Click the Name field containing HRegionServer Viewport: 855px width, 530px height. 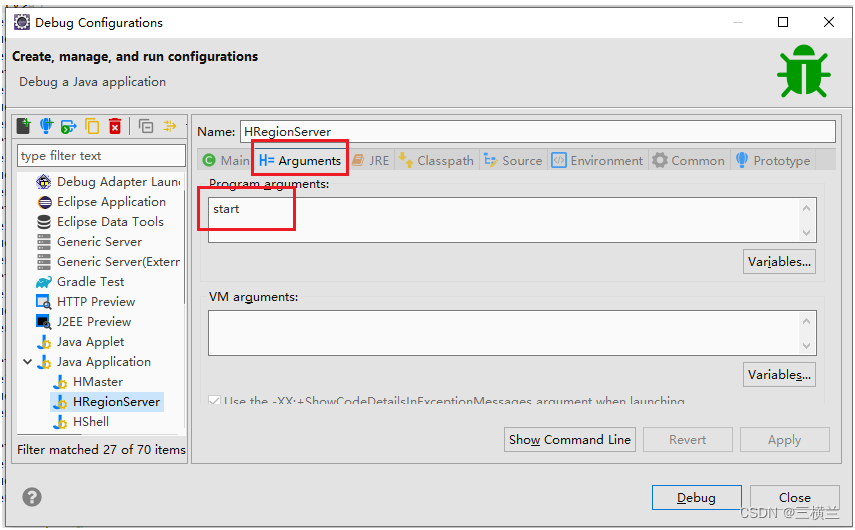pyautogui.click(x=537, y=132)
